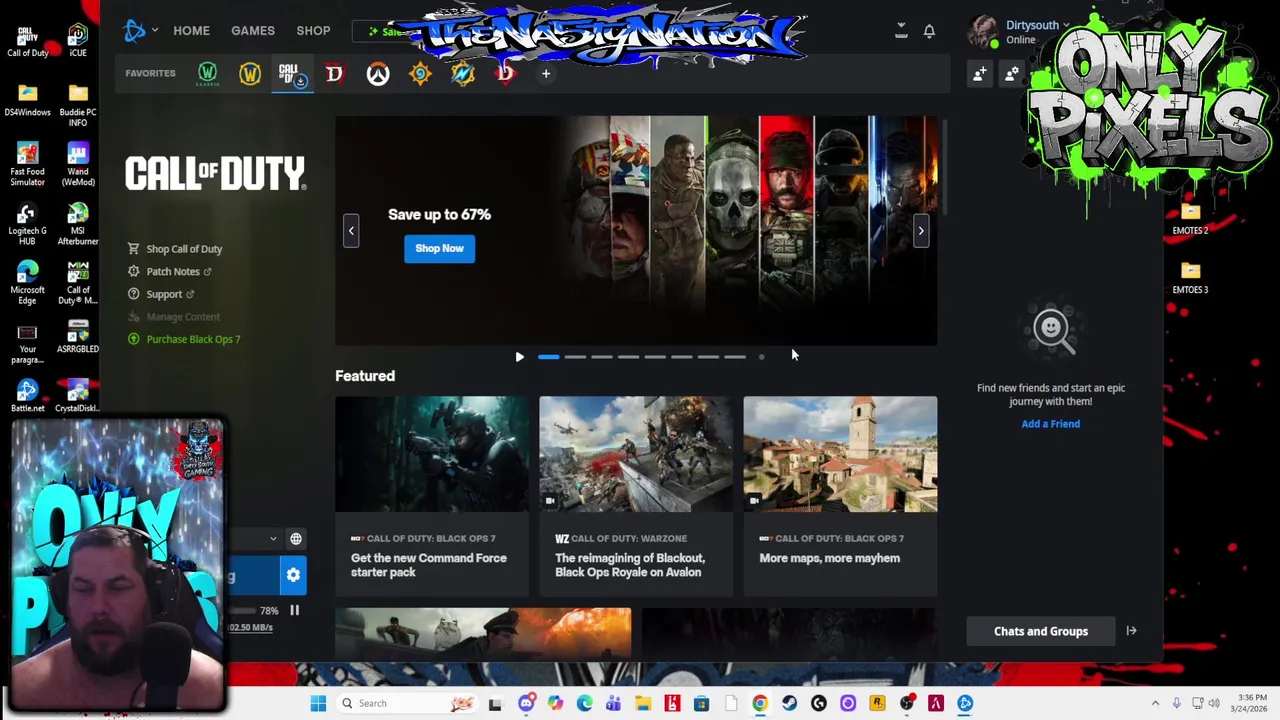The height and width of the screenshot is (720, 1280).
Task: Open Battle.net desktop shortcut
Action: 27,393
